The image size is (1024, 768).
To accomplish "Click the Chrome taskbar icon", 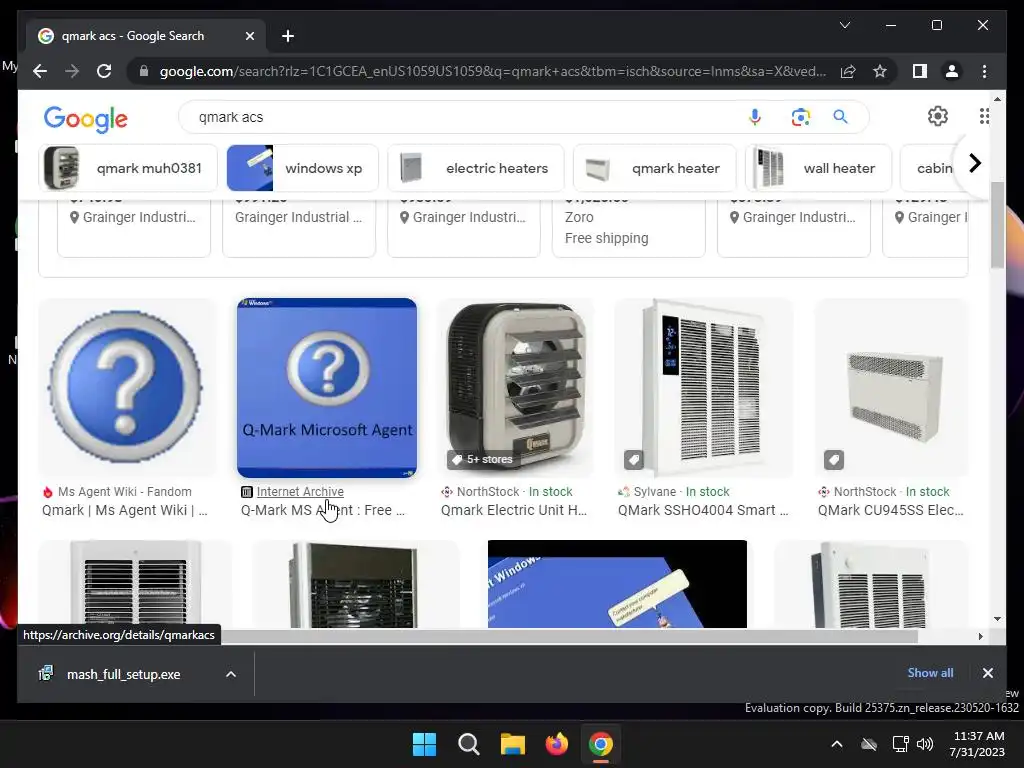I will pyautogui.click(x=601, y=744).
